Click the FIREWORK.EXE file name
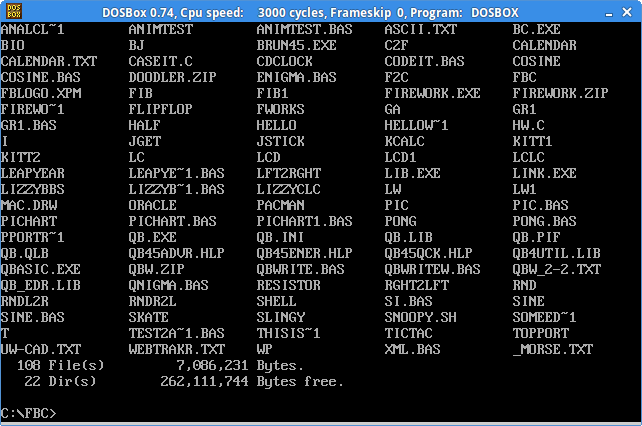This screenshot has width=642, height=426. [432, 93]
